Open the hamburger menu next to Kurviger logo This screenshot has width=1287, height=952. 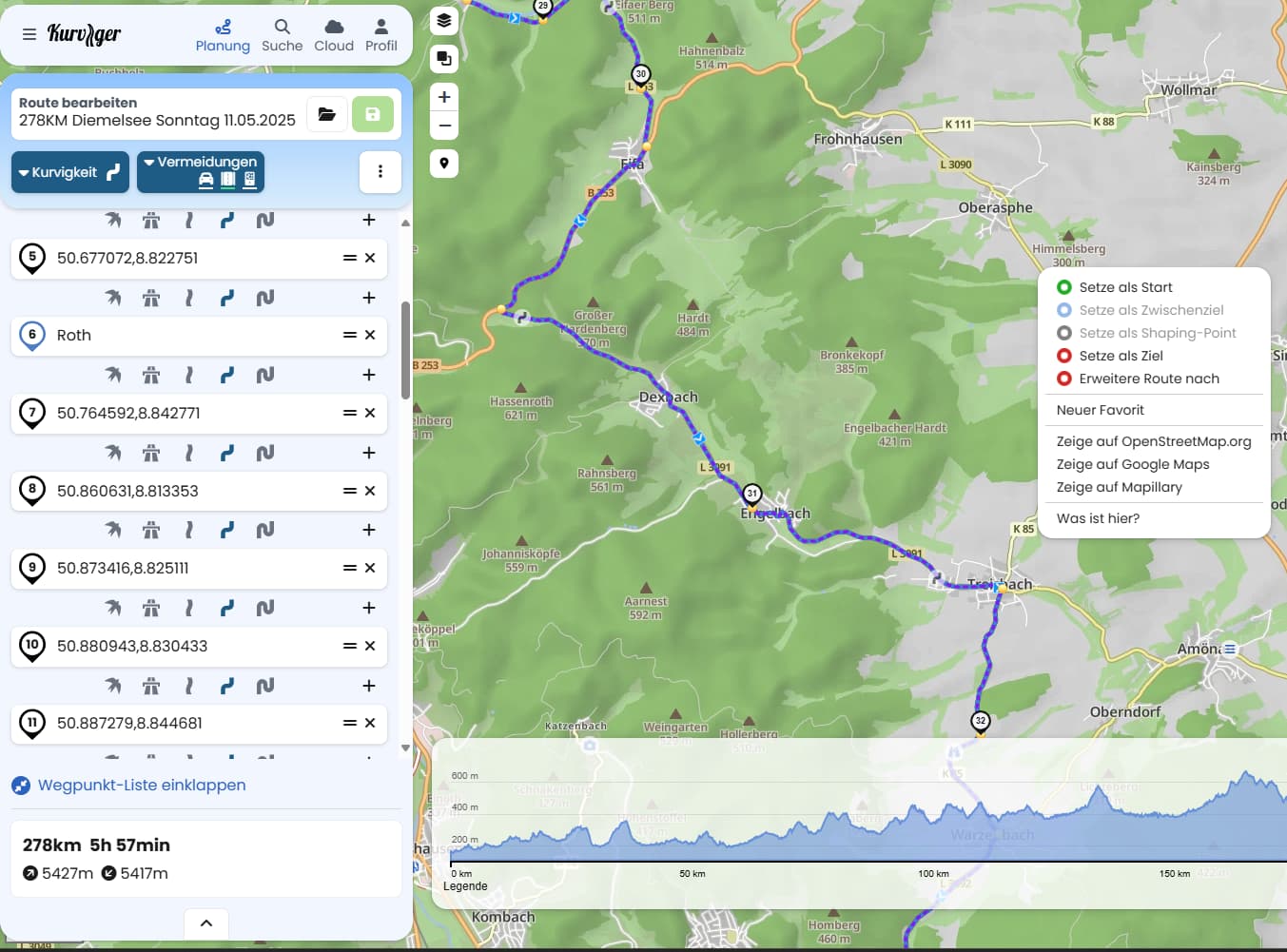click(x=29, y=34)
